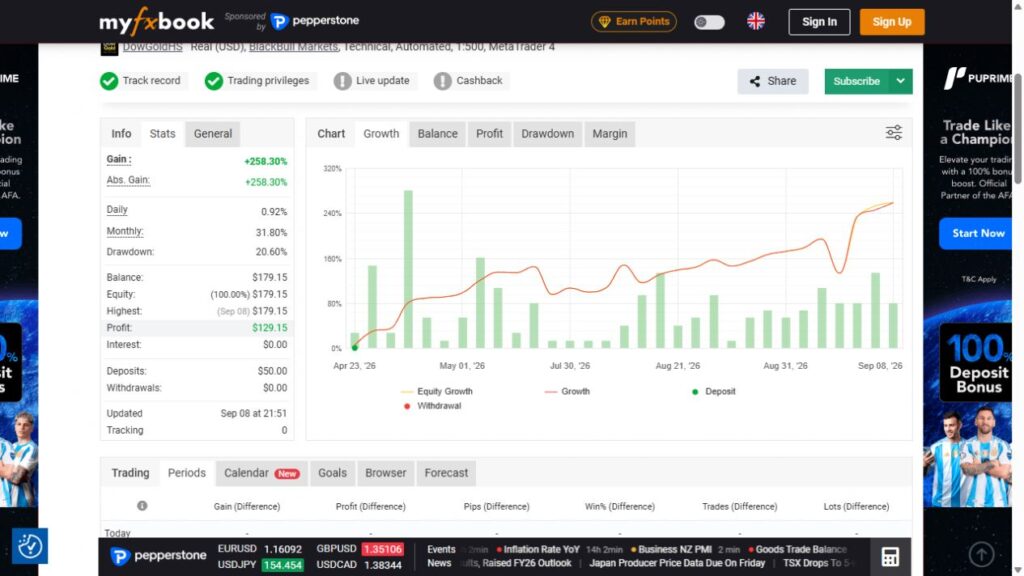Toggle the dark mode switch

click(x=709, y=22)
